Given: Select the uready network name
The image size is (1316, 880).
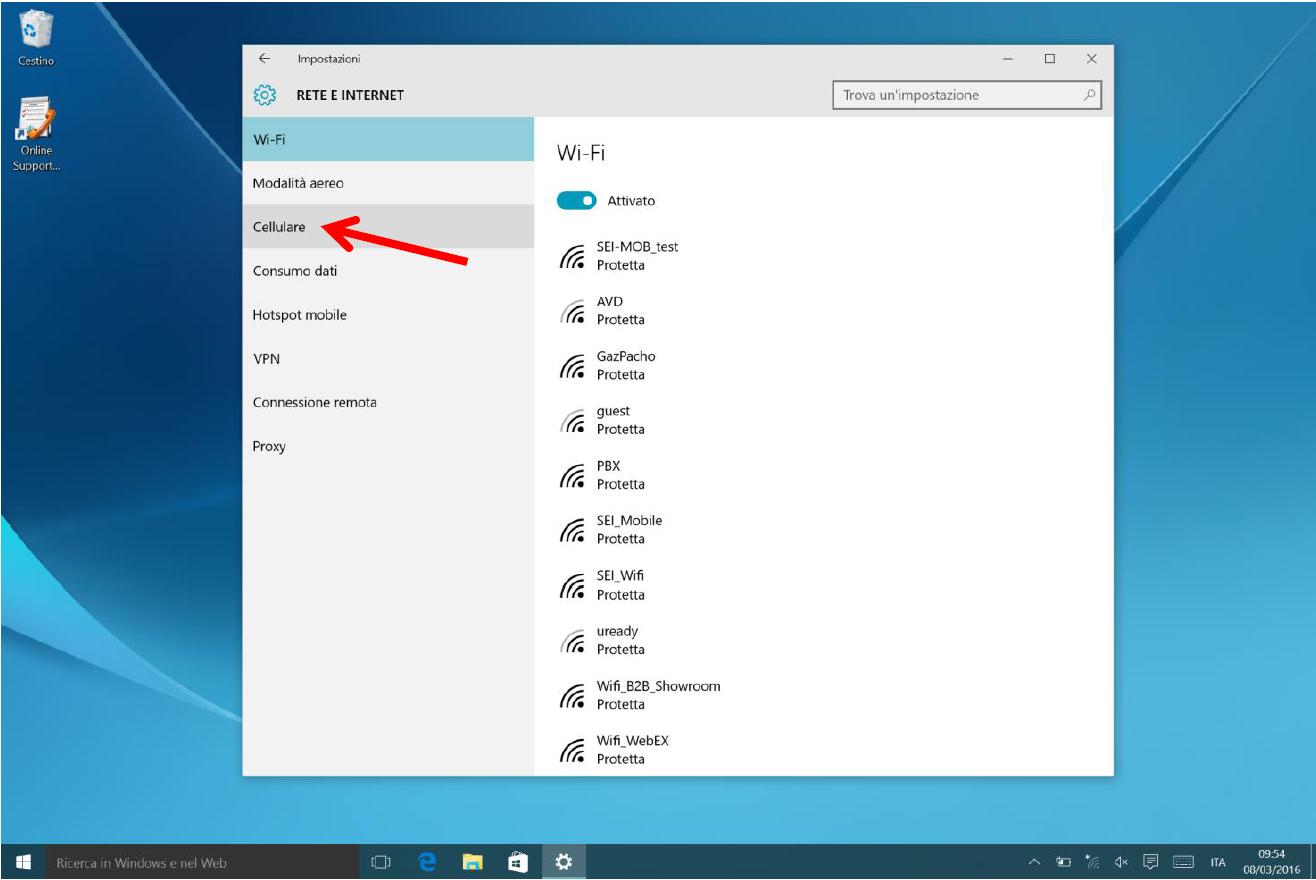Looking at the screenshot, I should pos(617,632).
